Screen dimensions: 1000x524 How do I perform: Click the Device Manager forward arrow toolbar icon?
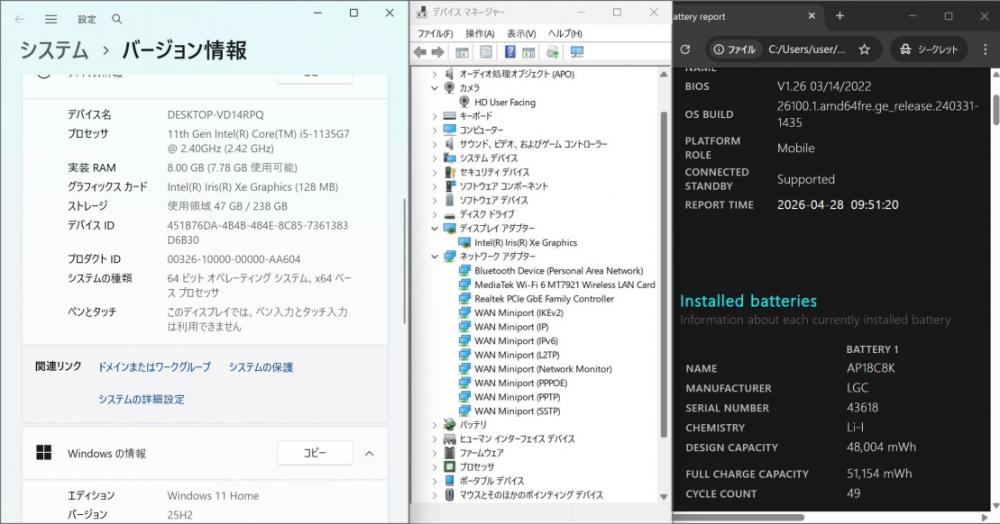438,52
